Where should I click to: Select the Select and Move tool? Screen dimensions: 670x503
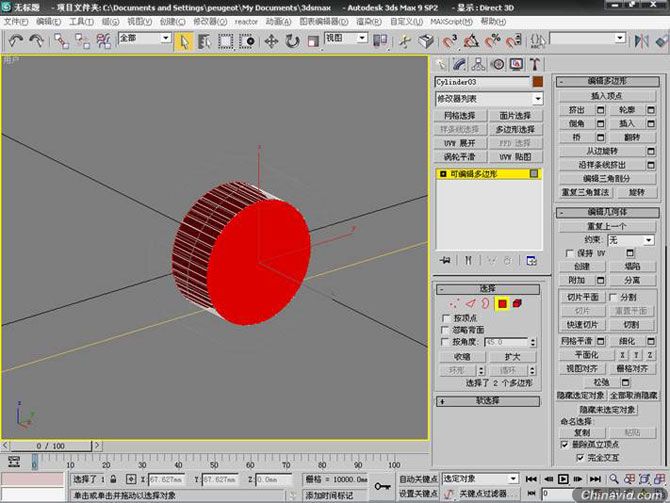coord(270,41)
